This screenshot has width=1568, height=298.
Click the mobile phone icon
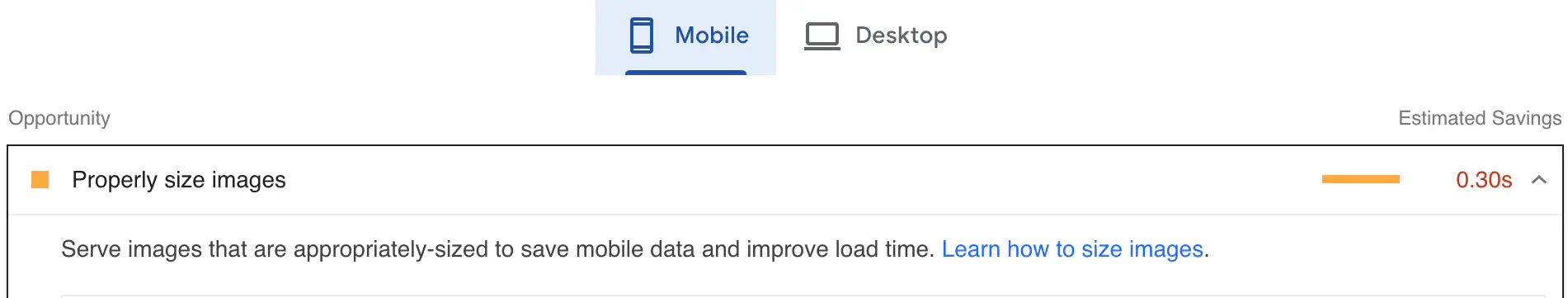tap(642, 35)
